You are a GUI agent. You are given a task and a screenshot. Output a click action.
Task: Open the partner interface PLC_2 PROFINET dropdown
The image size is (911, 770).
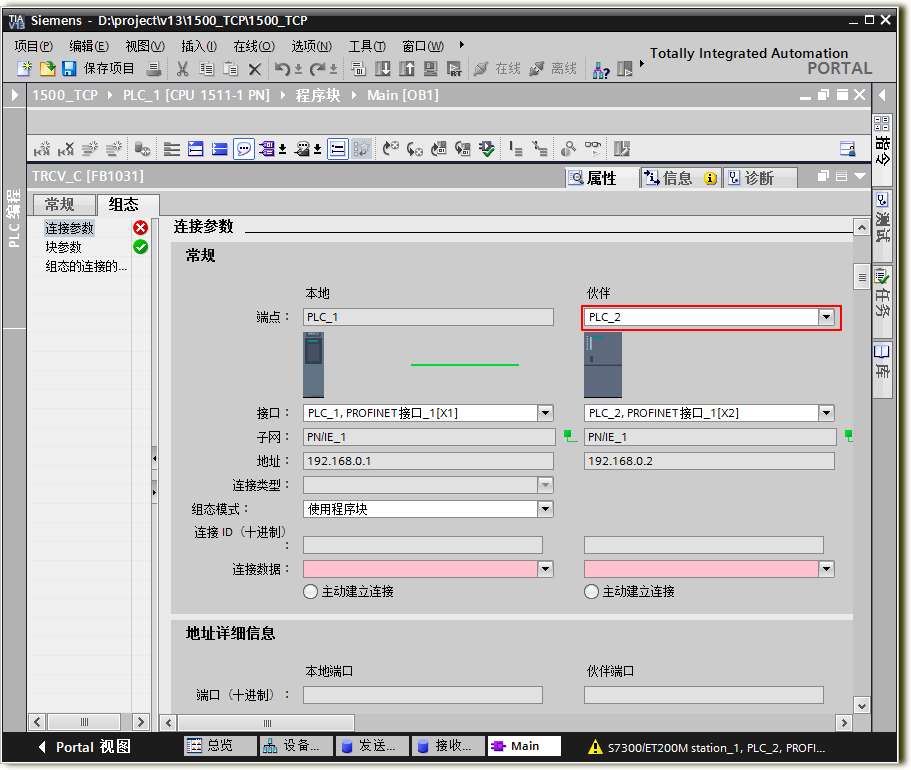point(826,413)
